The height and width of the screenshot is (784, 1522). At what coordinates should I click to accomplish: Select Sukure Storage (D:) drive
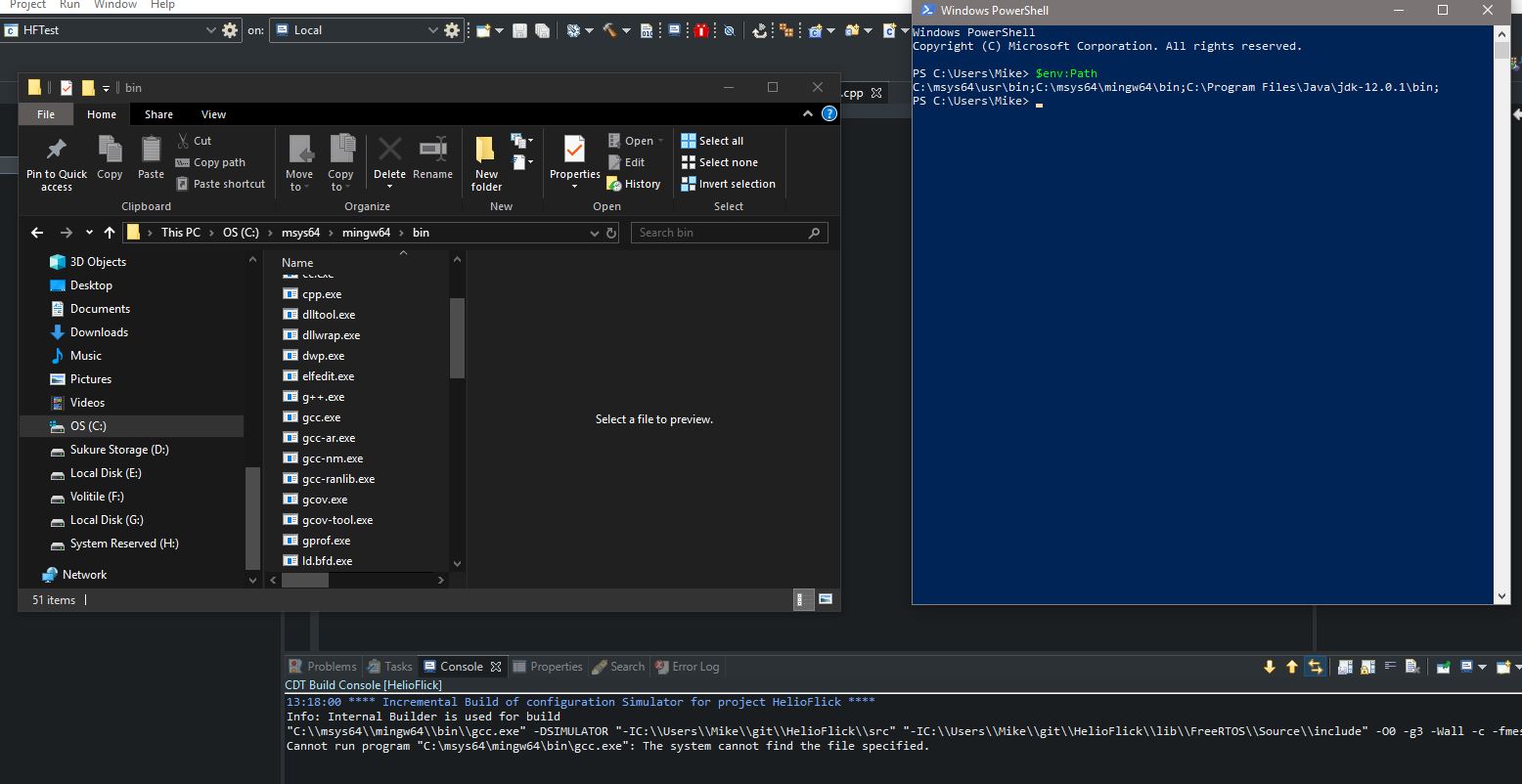coord(119,450)
